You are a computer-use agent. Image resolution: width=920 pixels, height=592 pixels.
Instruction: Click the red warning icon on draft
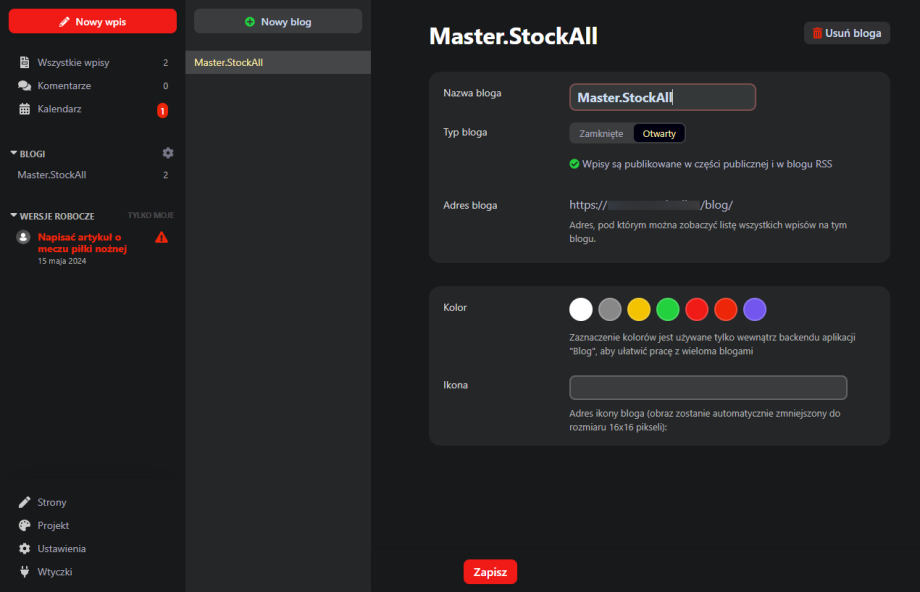point(161,237)
